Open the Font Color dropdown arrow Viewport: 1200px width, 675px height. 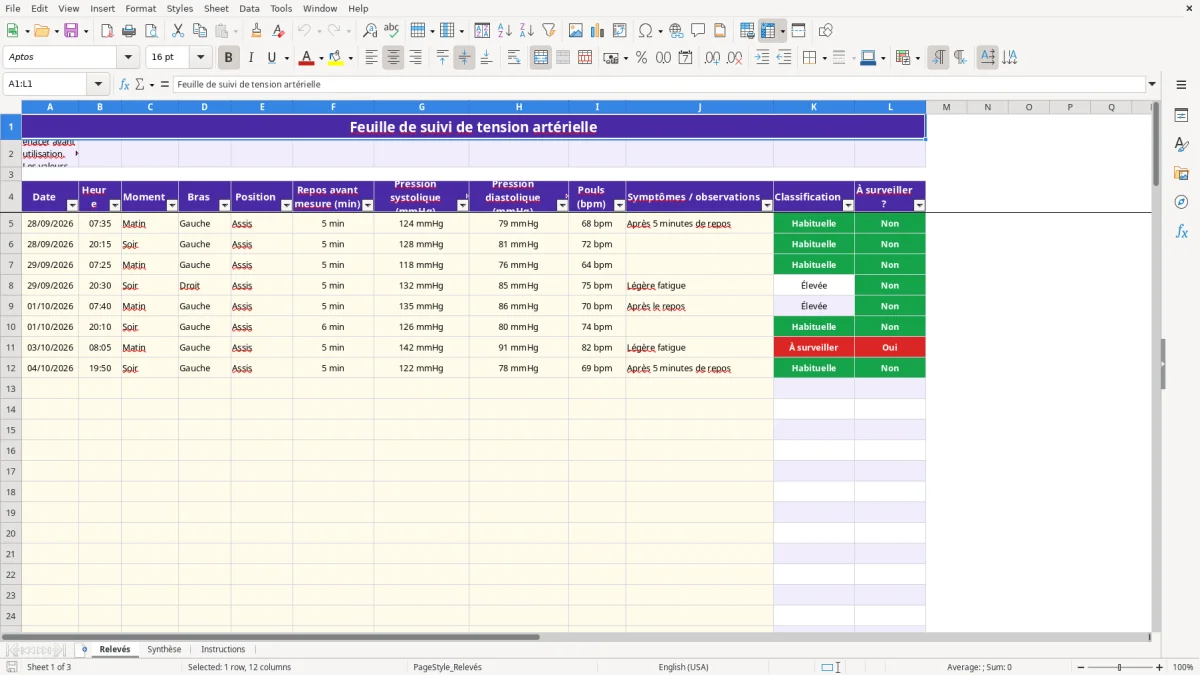321,58
